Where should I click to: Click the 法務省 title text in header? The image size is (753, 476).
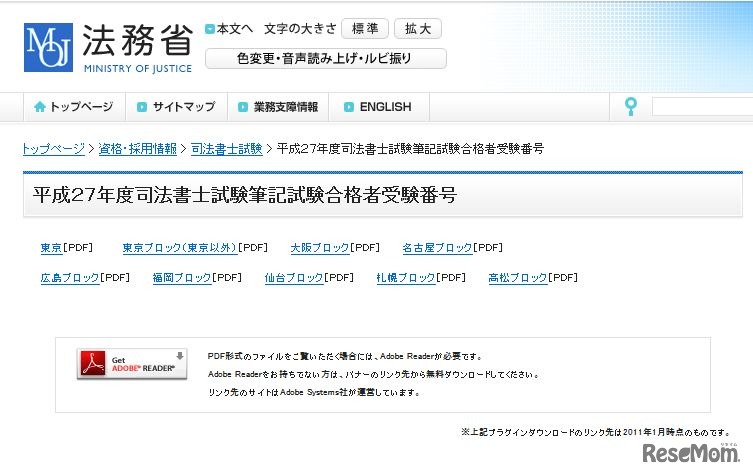point(138,40)
